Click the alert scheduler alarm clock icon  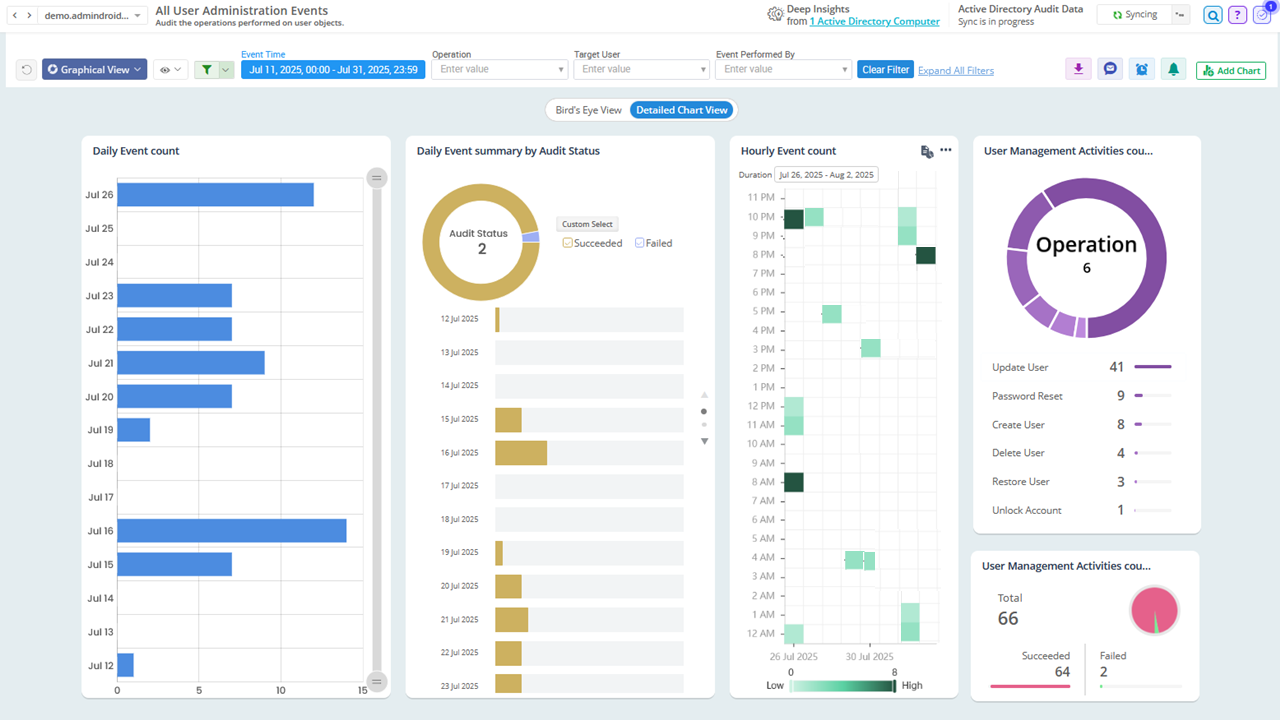(1142, 68)
